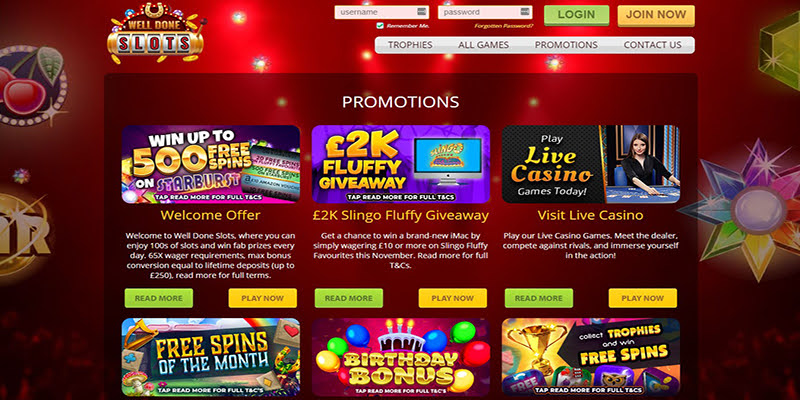Click the JOIN NOW button

(x=656, y=15)
